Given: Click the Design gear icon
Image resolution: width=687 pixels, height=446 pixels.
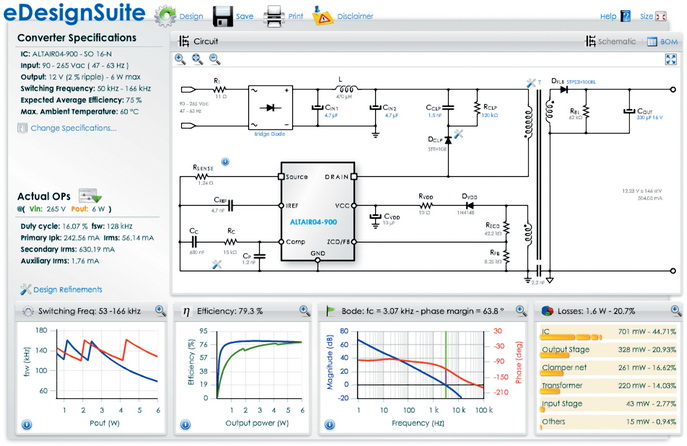Looking at the screenshot, I should (165, 16).
